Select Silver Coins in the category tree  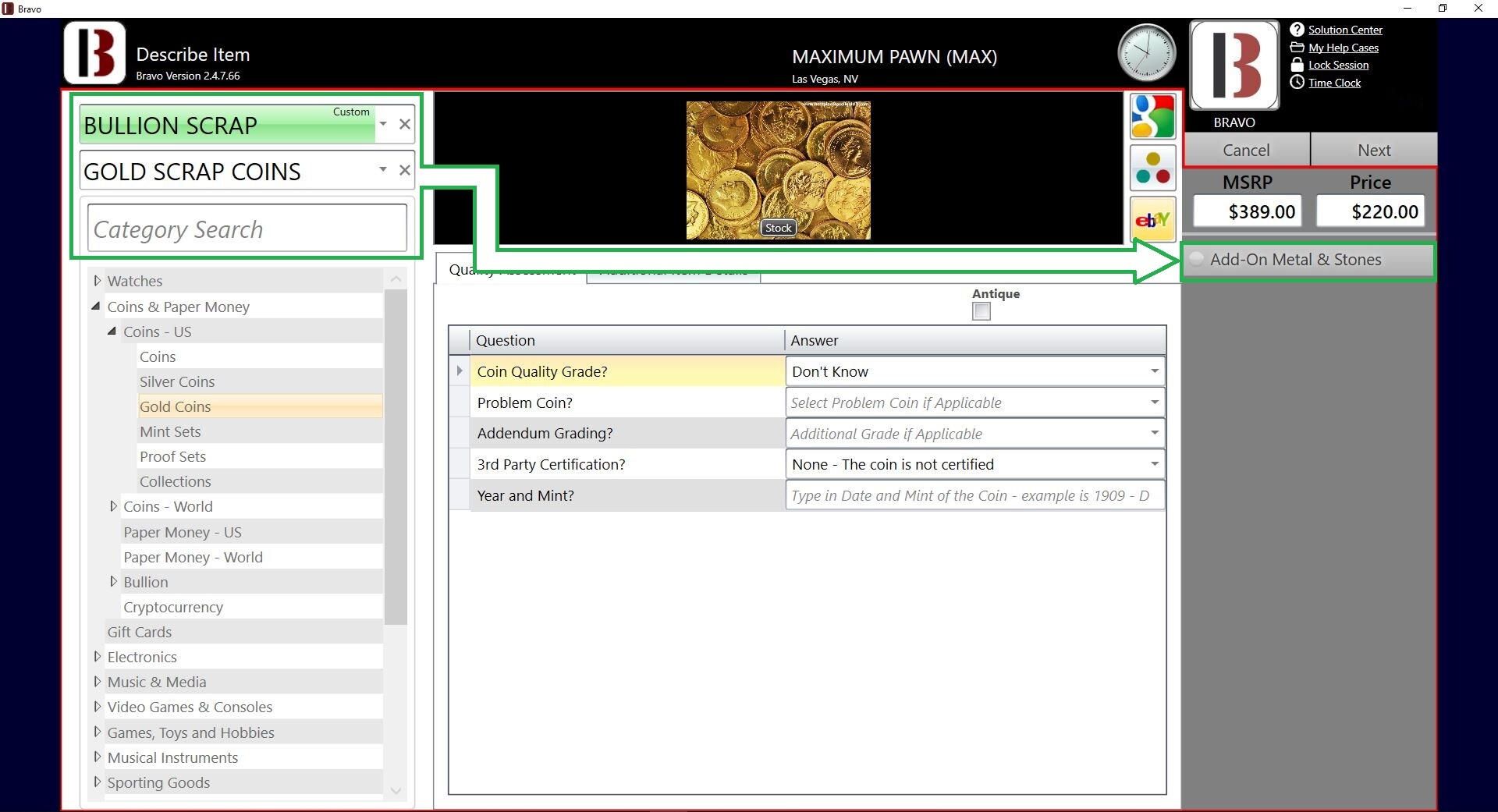pyautogui.click(x=177, y=381)
